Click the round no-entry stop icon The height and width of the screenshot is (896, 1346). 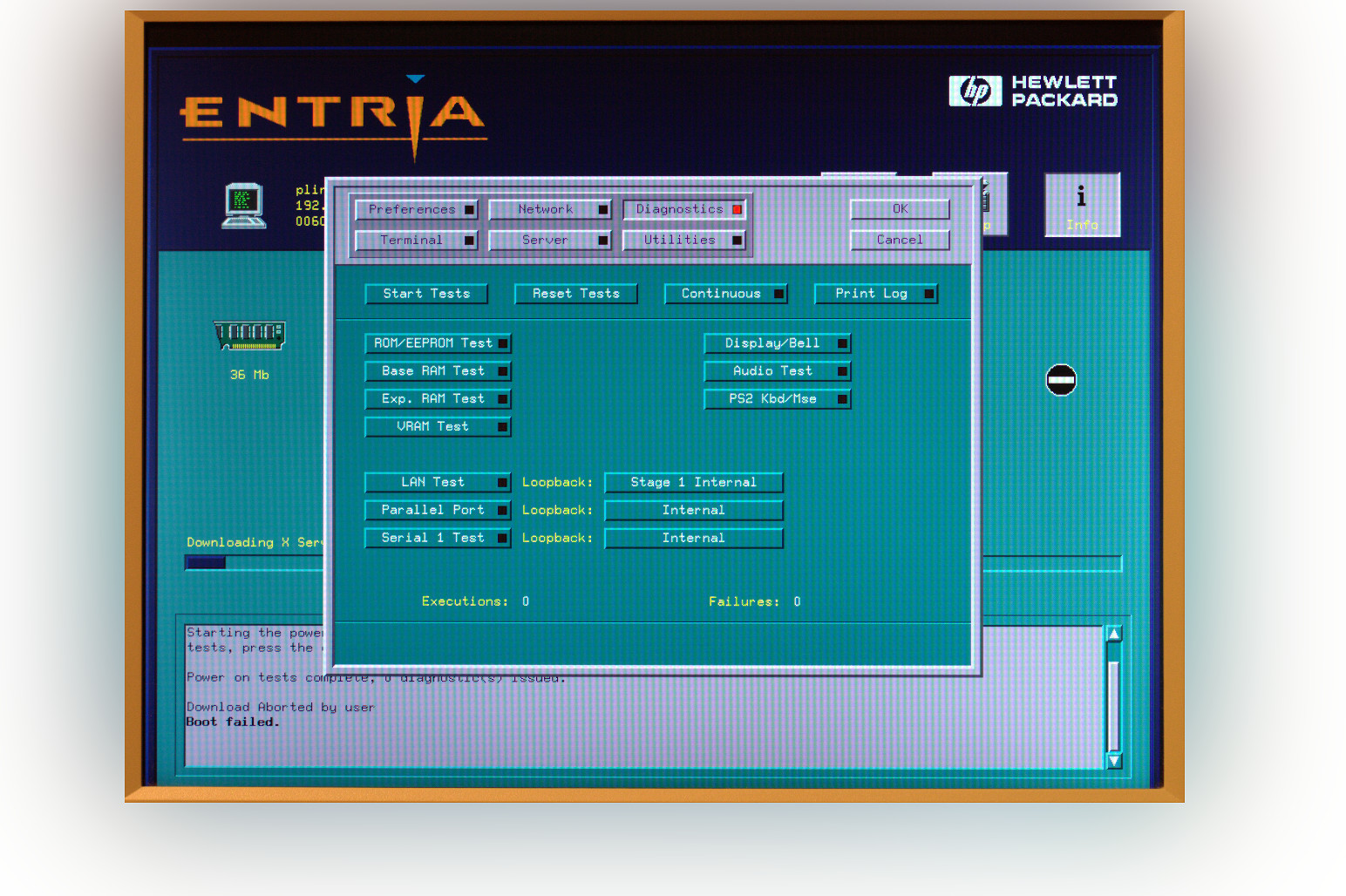1061,380
